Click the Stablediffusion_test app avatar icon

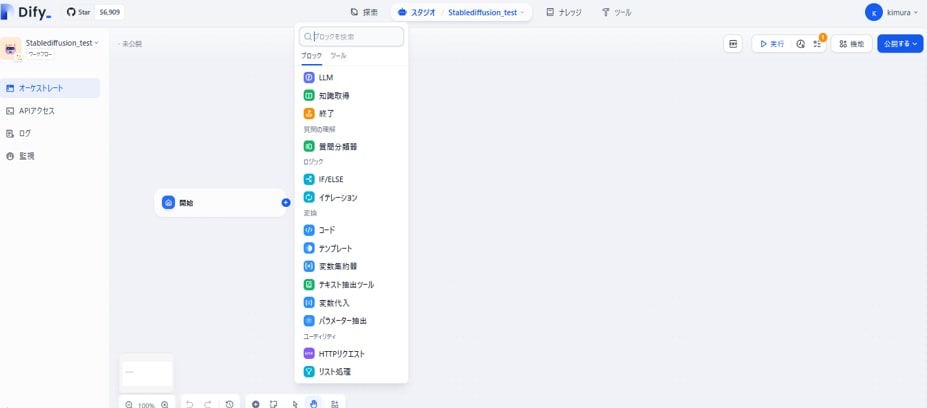click(11, 48)
